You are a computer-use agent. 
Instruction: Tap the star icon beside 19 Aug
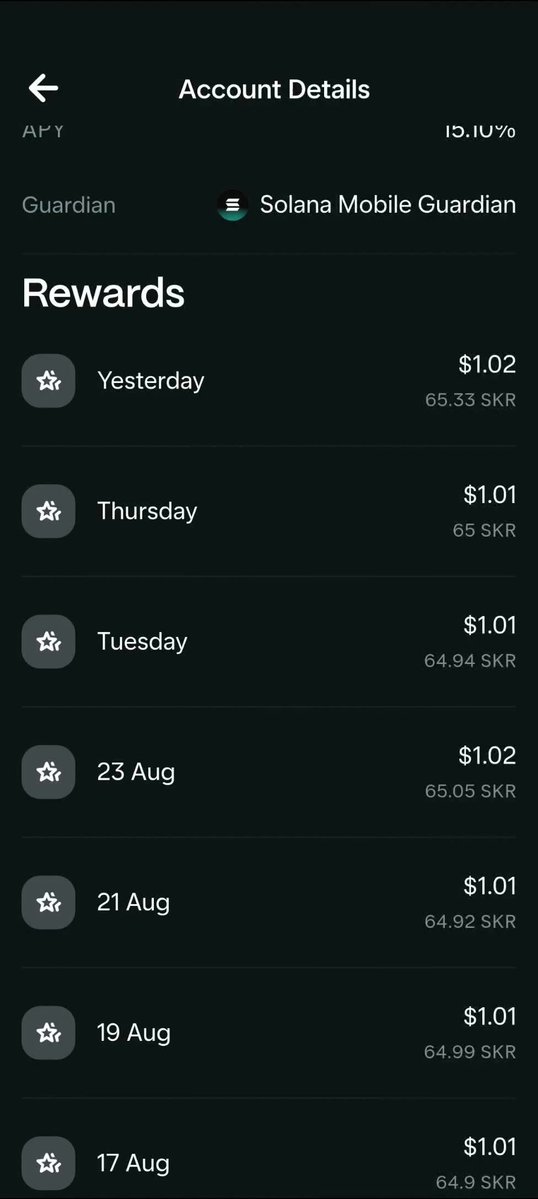48,1033
